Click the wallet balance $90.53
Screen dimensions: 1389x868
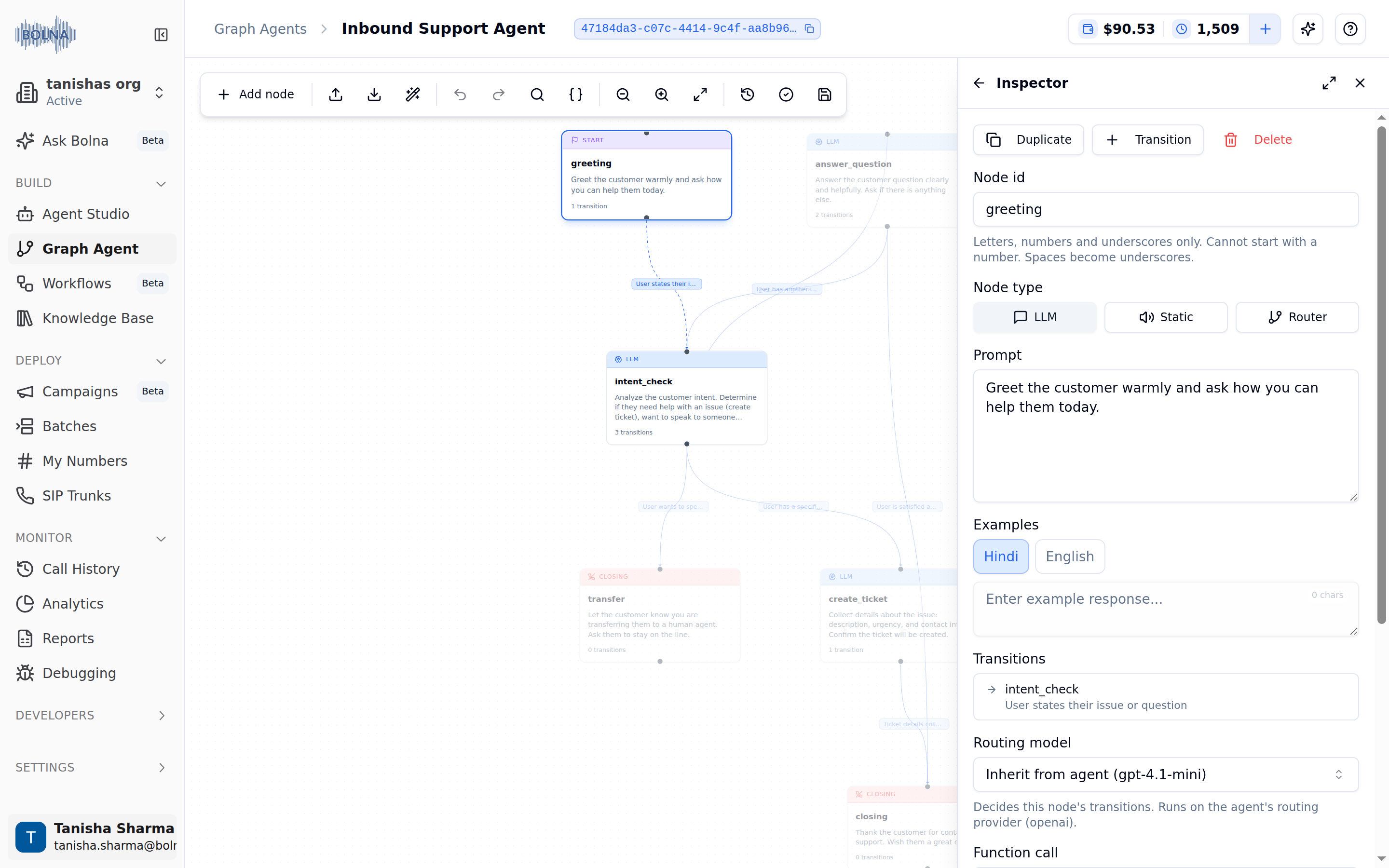click(1118, 29)
